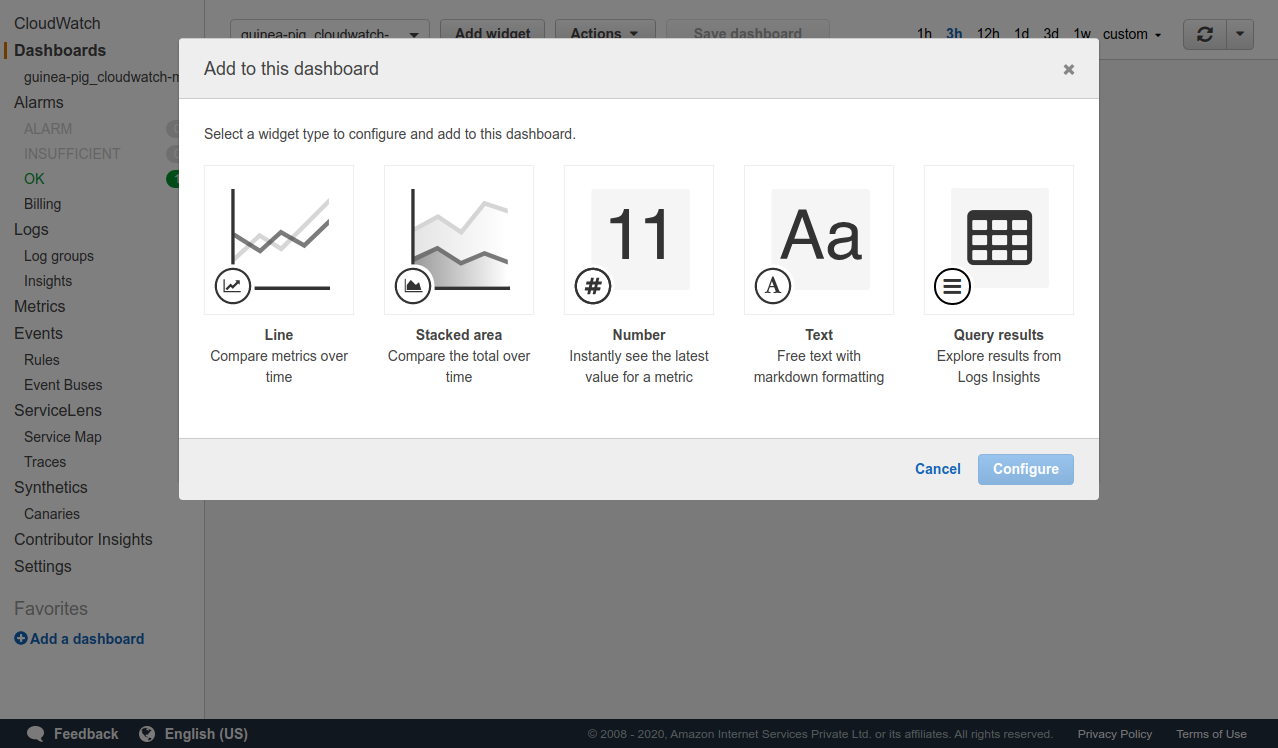Select the Text widget icon
This screenshot has width=1278, height=748.
click(819, 240)
